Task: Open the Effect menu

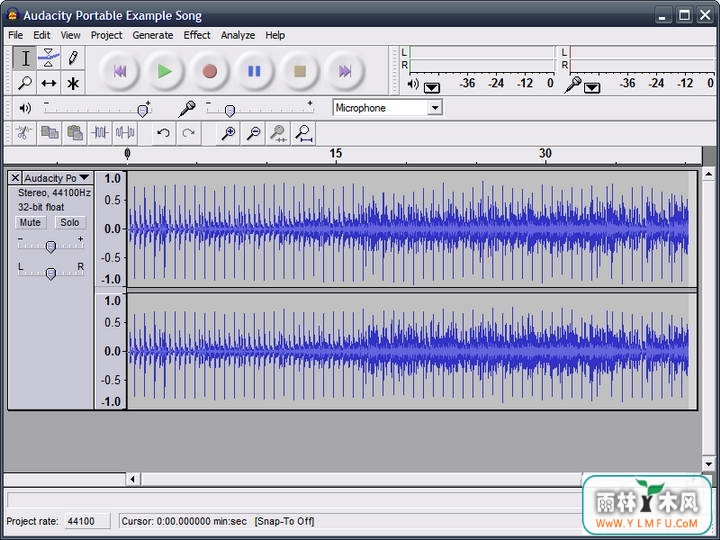Action: (x=197, y=35)
